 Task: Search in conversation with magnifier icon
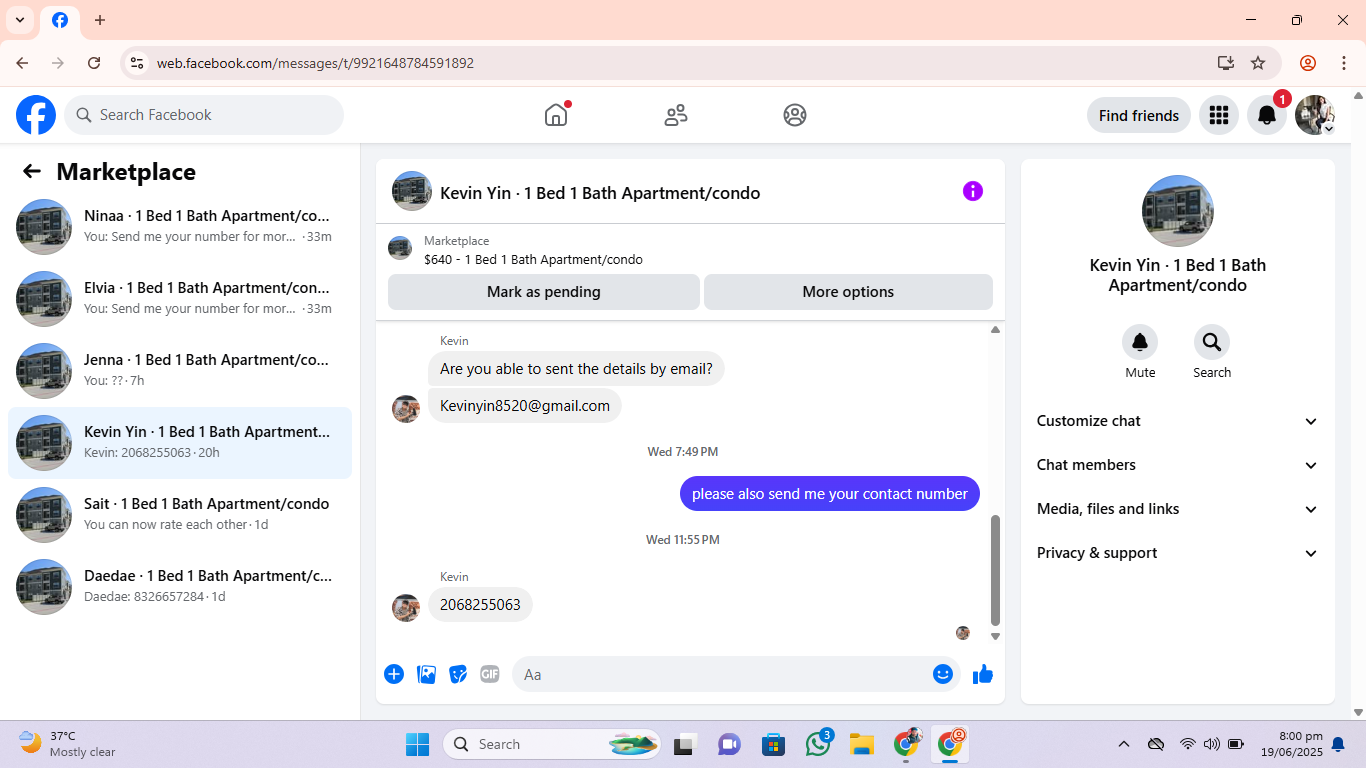(1212, 342)
